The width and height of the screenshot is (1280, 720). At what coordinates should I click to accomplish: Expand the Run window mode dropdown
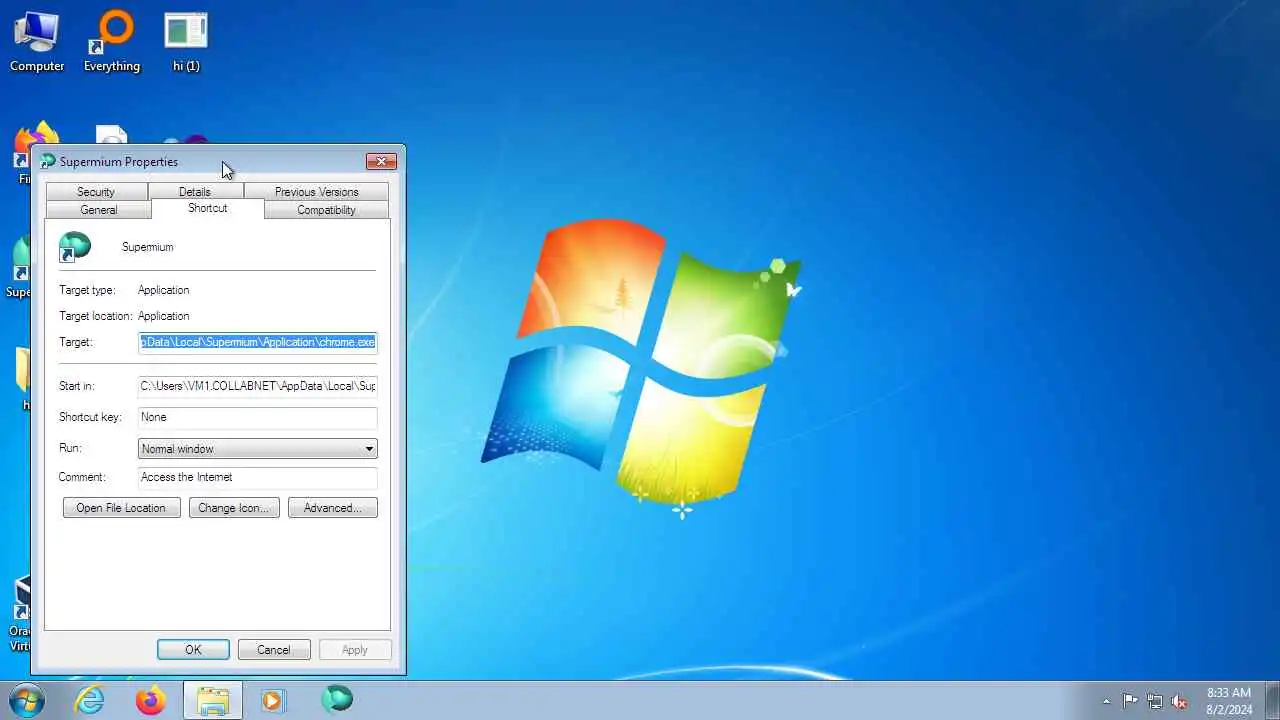click(258, 449)
